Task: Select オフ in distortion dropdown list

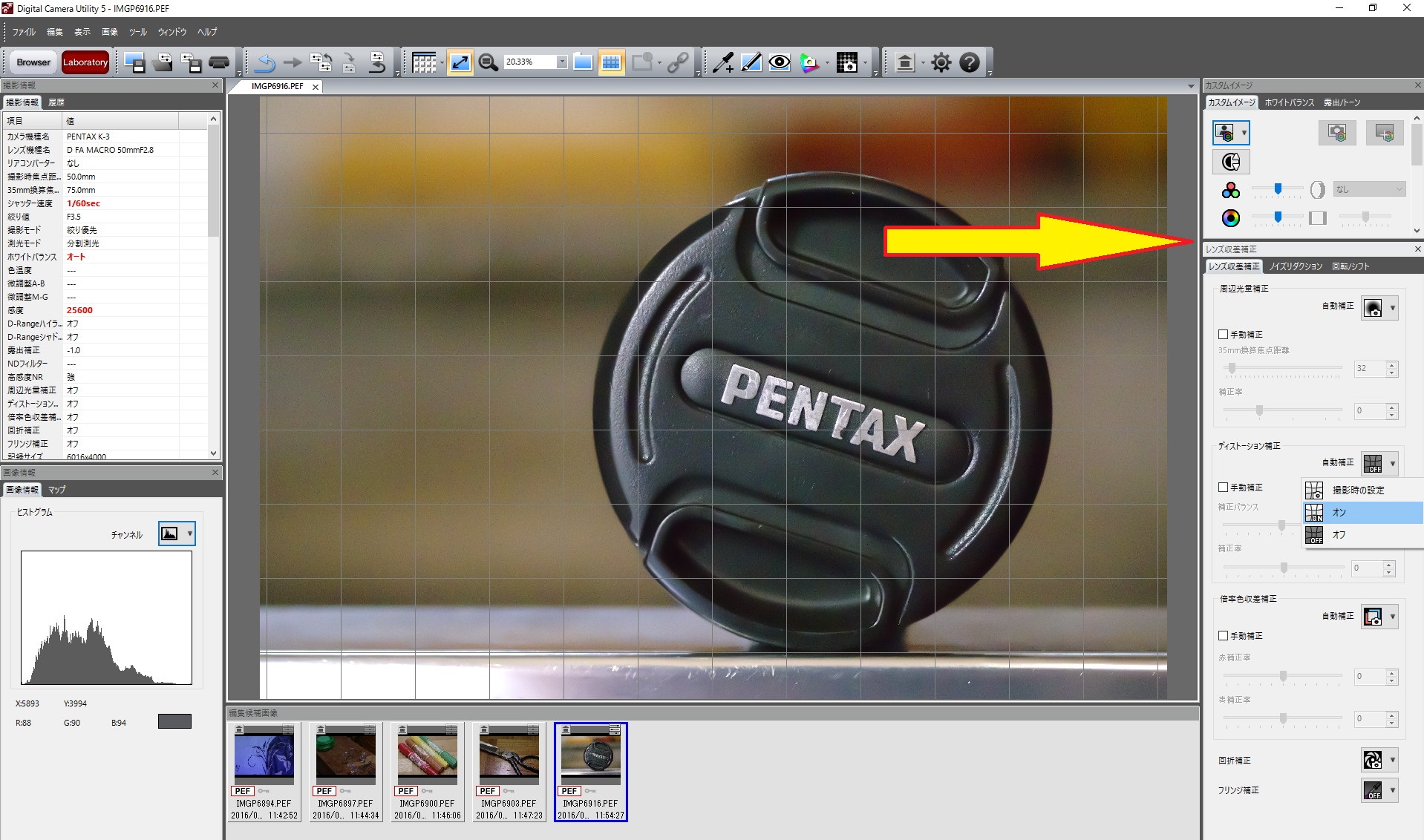Action: [x=1363, y=534]
